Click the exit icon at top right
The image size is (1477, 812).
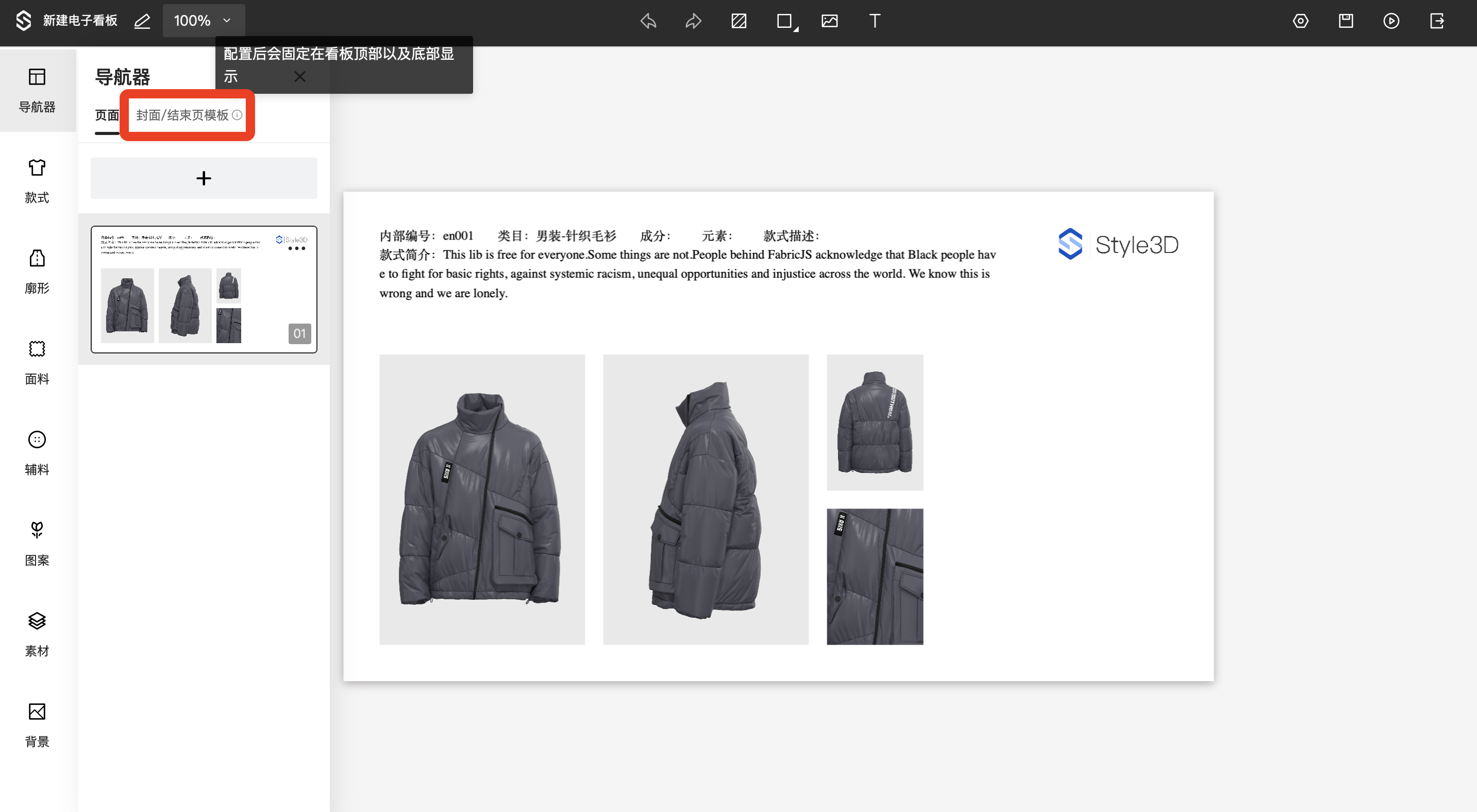(1437, 21)
